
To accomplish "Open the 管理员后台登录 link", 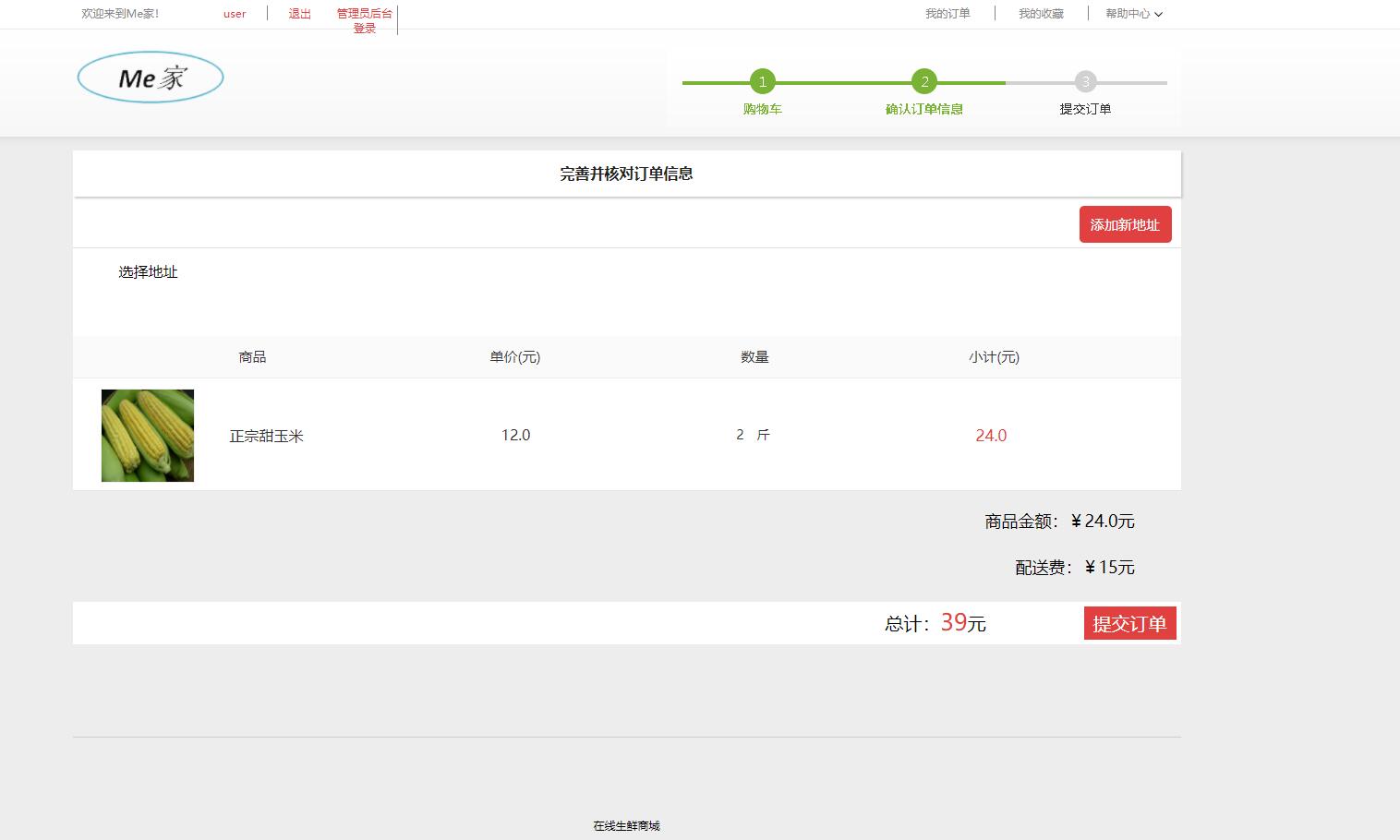I will [x=365, y=20].
